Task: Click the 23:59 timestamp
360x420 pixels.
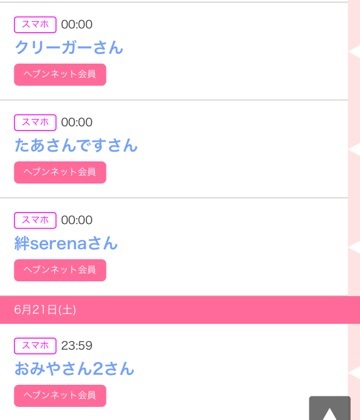Action: pos(77,346)
